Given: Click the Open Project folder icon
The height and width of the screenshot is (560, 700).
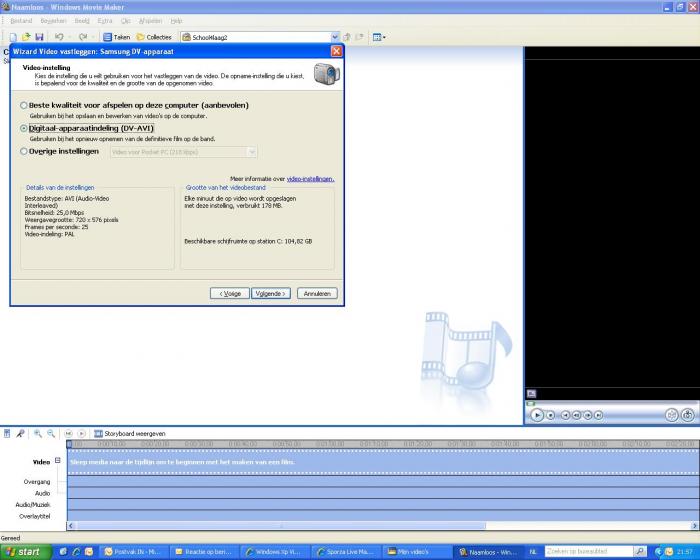Looking at the screenshot, I should click(26, 38).
